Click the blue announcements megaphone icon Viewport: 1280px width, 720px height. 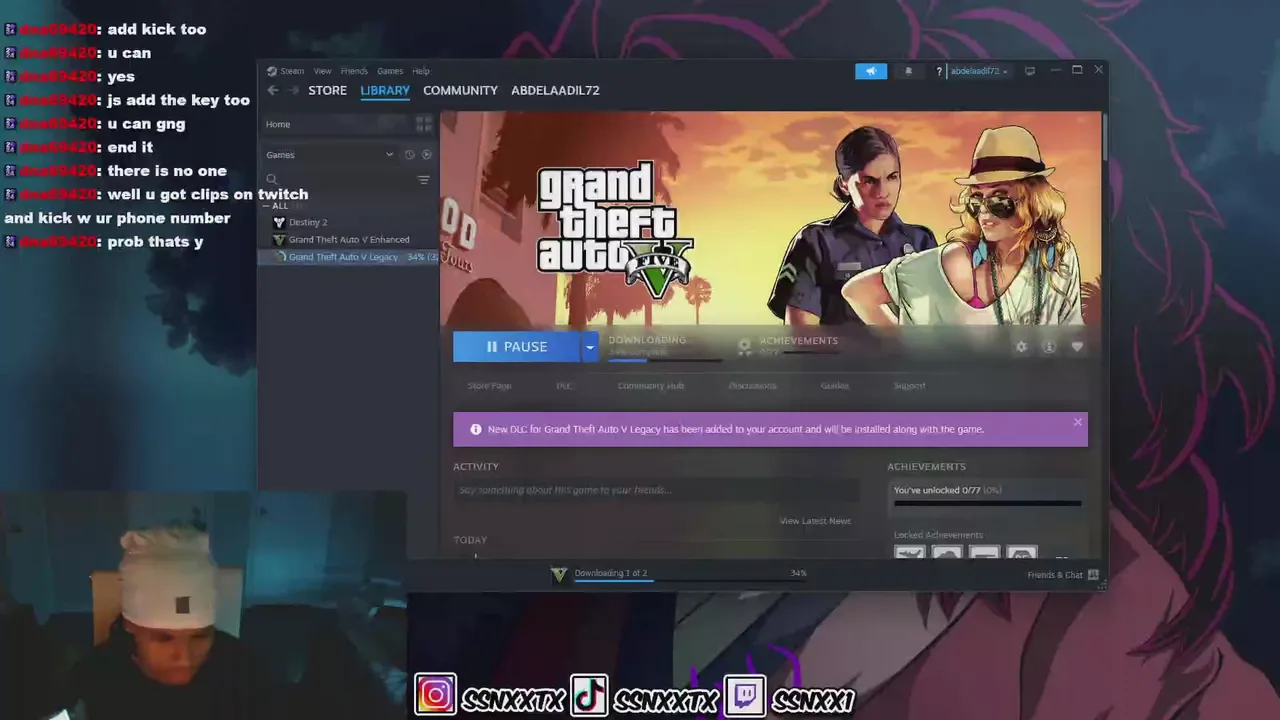[871, 71]
